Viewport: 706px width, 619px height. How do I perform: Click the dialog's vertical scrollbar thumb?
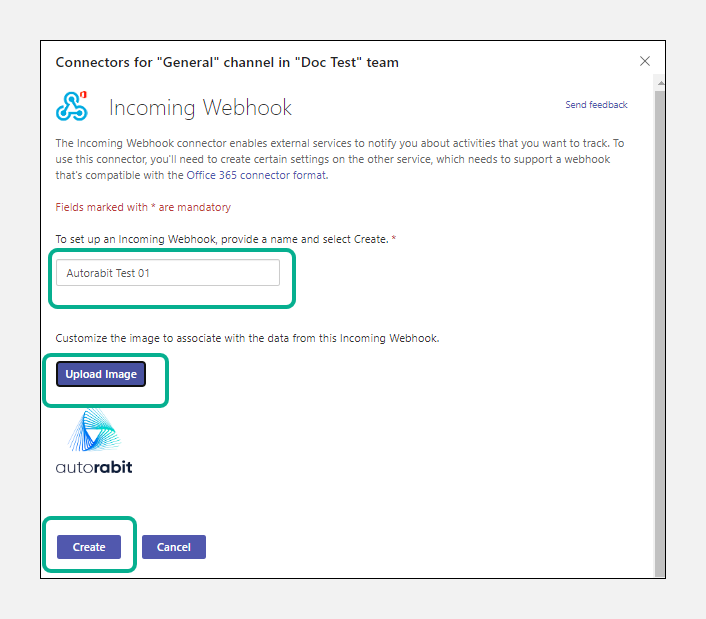(x=660, y=333)
